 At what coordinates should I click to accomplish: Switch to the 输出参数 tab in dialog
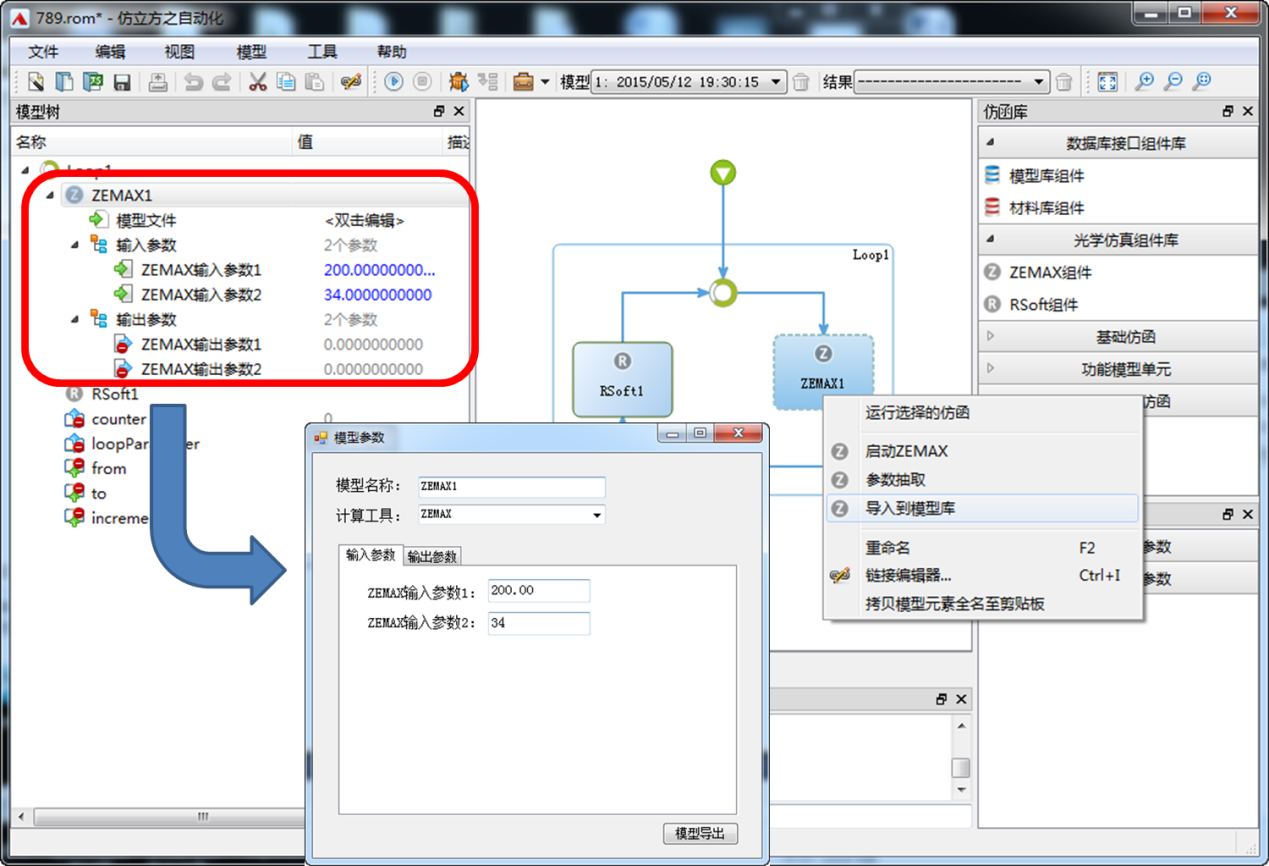pos(432,557)
